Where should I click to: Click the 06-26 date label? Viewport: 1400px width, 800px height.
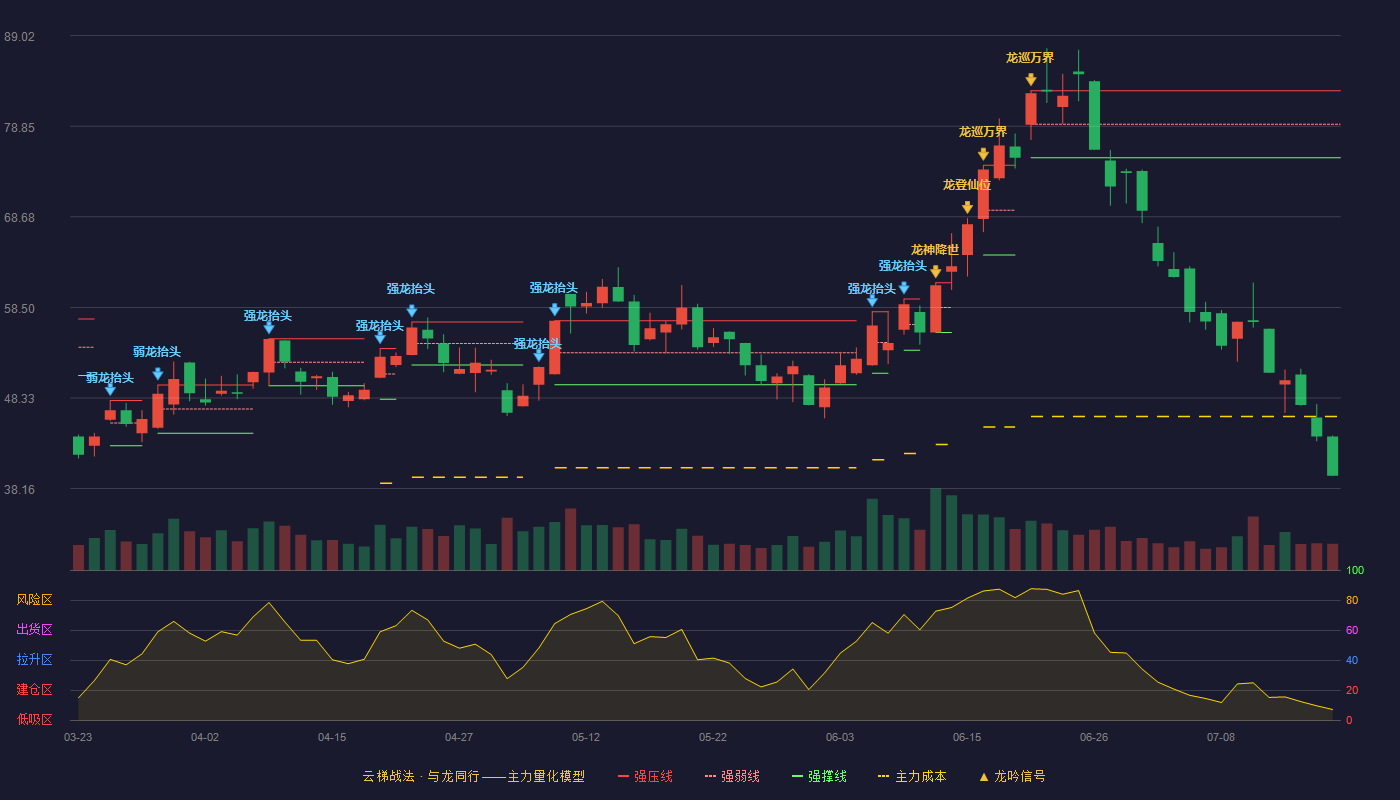pos(1094,737)
